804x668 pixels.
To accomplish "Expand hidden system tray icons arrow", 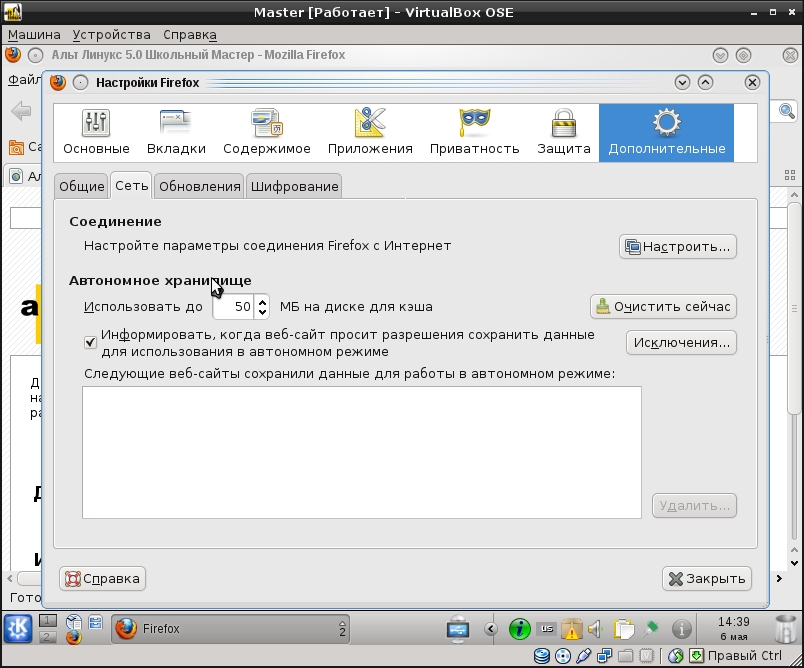I will pos(491,629).
